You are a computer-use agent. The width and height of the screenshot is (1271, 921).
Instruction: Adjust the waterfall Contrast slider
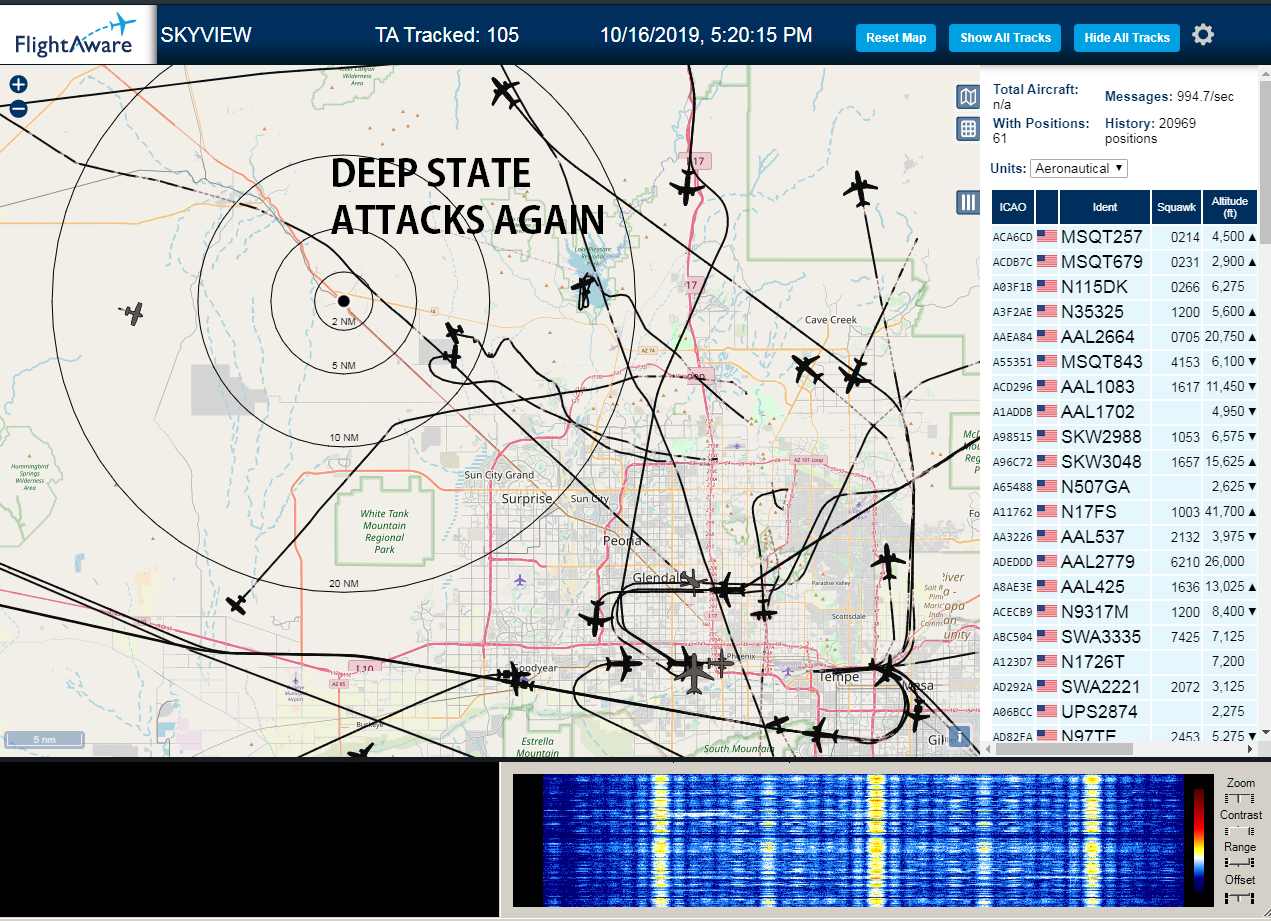coord(1240,830)
